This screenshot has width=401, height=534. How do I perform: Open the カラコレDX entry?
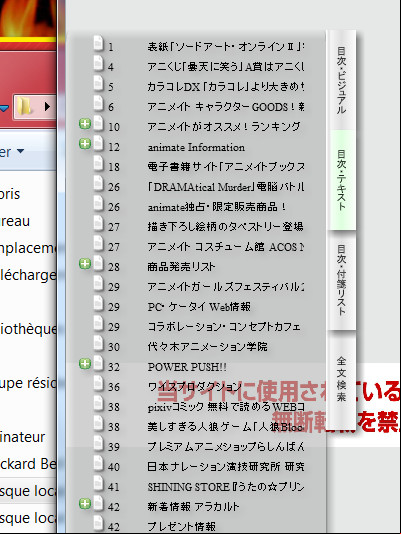[226, 87]
